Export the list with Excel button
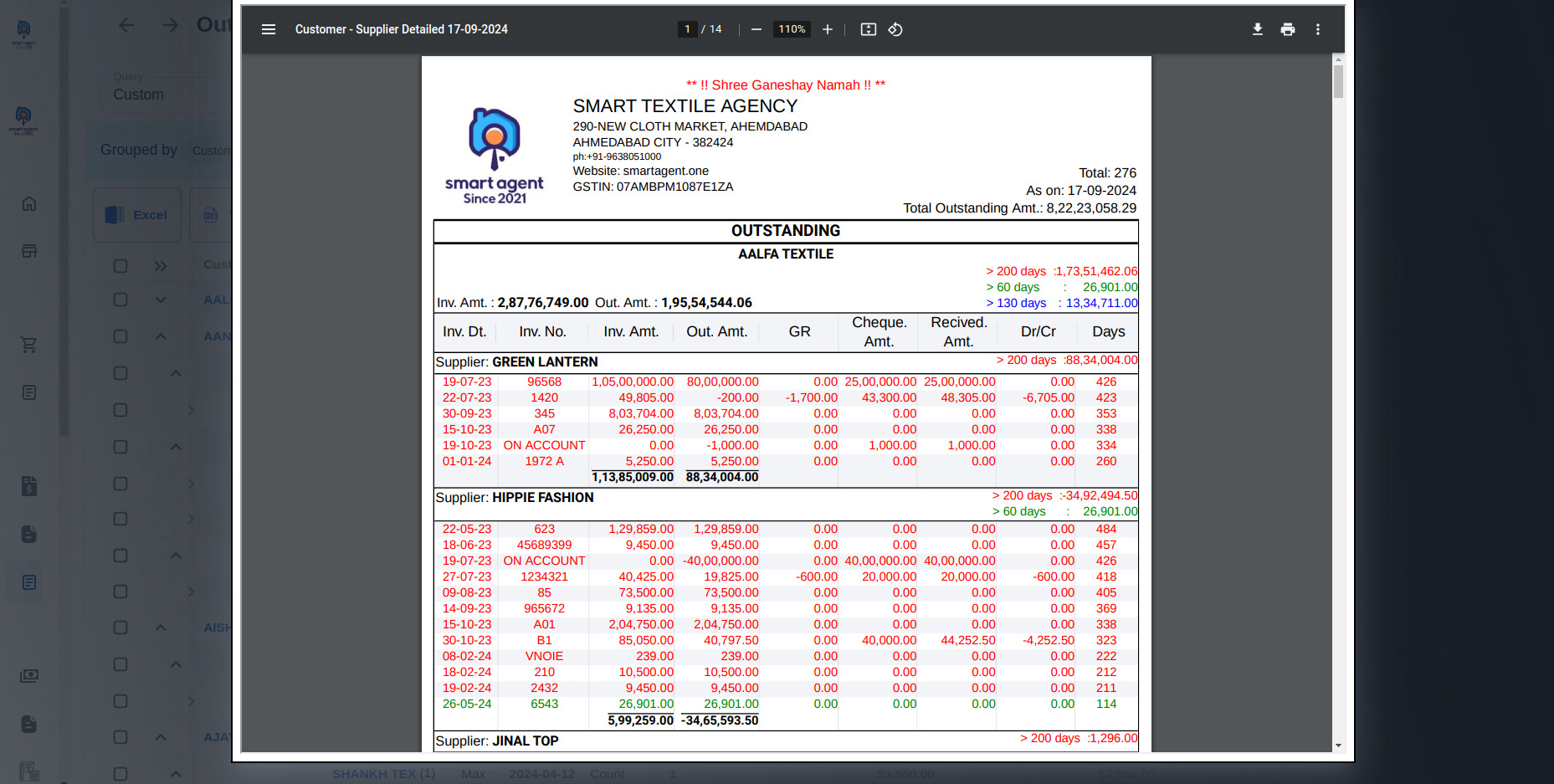This screenshot has width=1554, height=784. pyautogui.click(x=137, y=215)
